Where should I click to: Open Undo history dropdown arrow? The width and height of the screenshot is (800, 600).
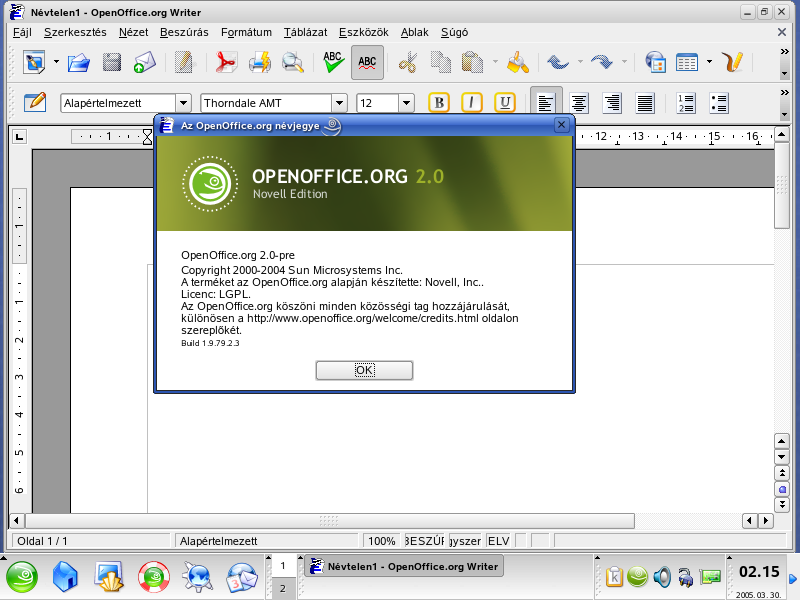(x=580, y=62)
